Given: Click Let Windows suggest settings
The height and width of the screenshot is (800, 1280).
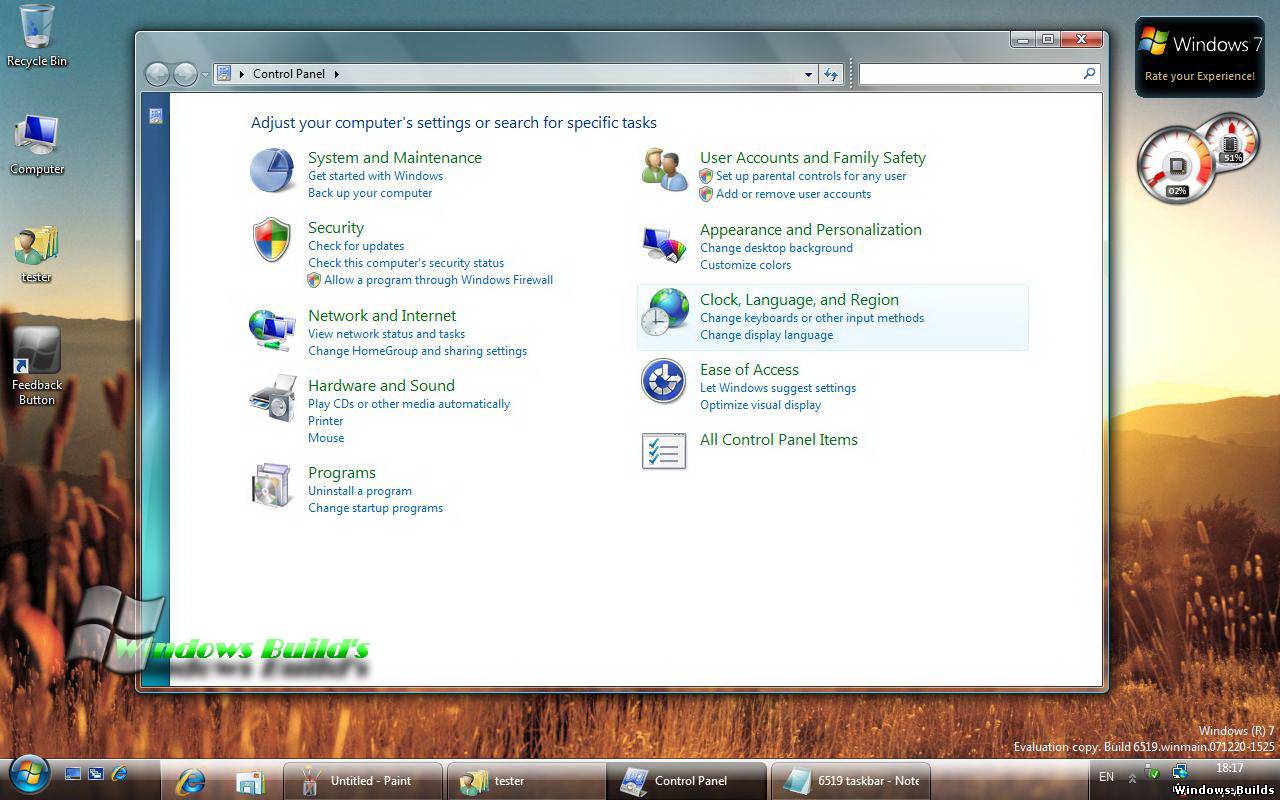Looking at the screenshot, I should (x=778, y=388).
